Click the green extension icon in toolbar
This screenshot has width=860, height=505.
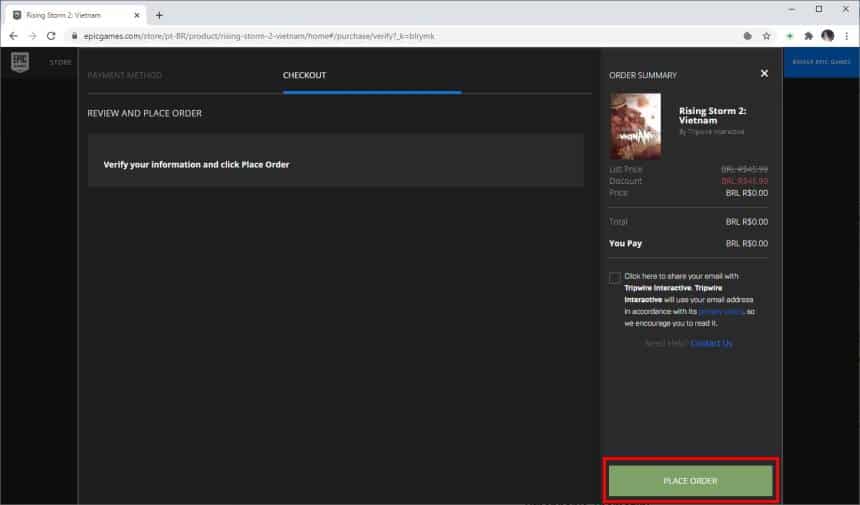coord(790,36)
